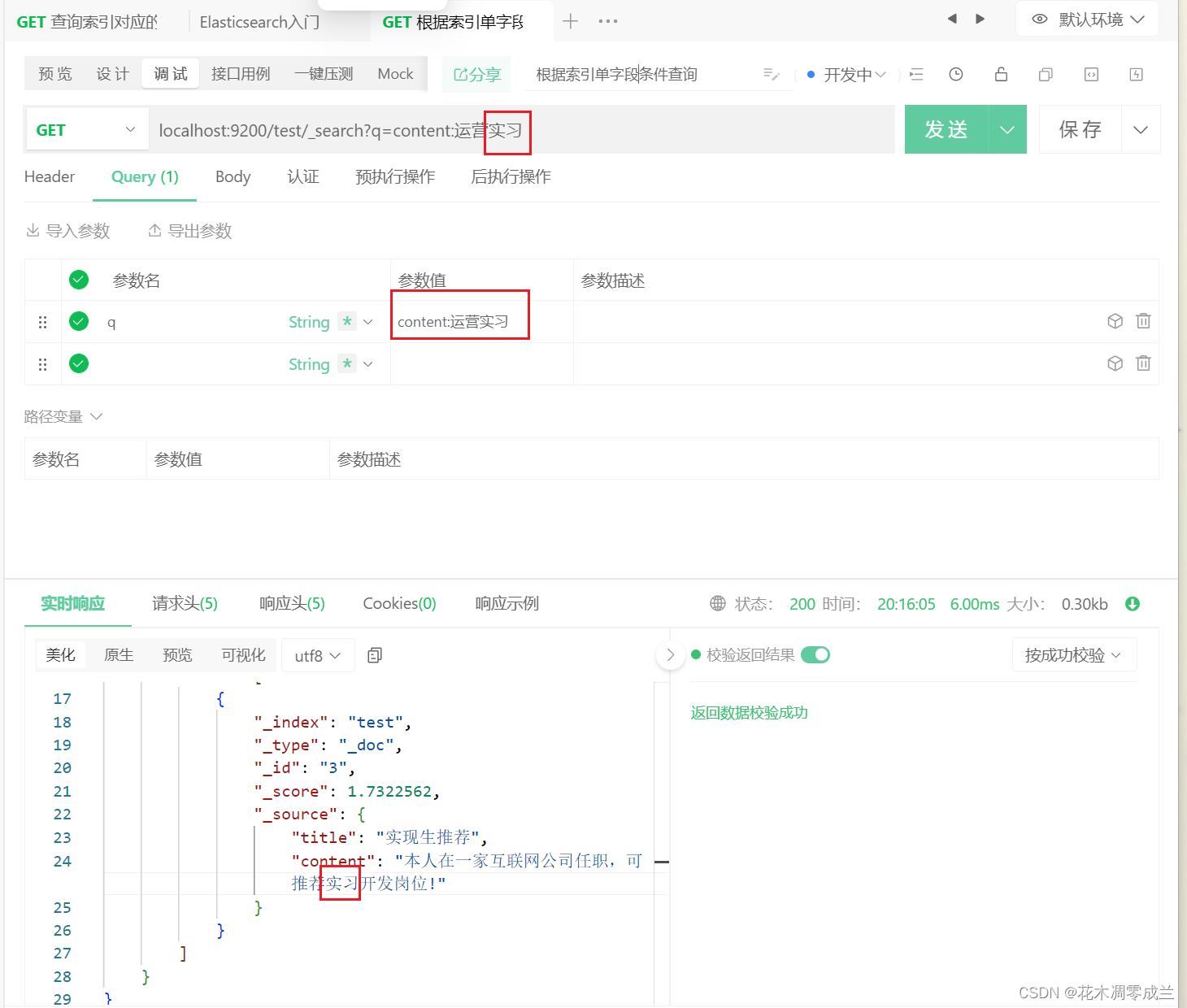1187x1008 pixels.
Task: Expand the 保存 button dropdown arrow
Action: pyautogui.click(x=1141, y=130)
